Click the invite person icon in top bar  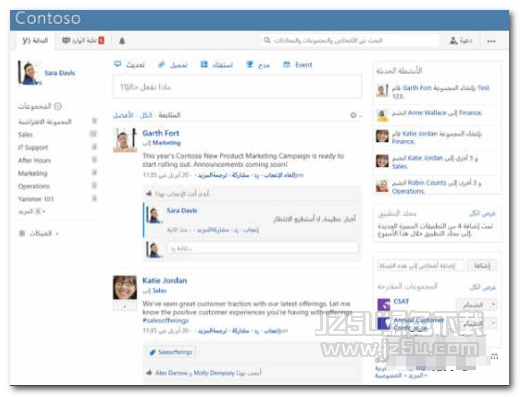[x=454, y=41]
